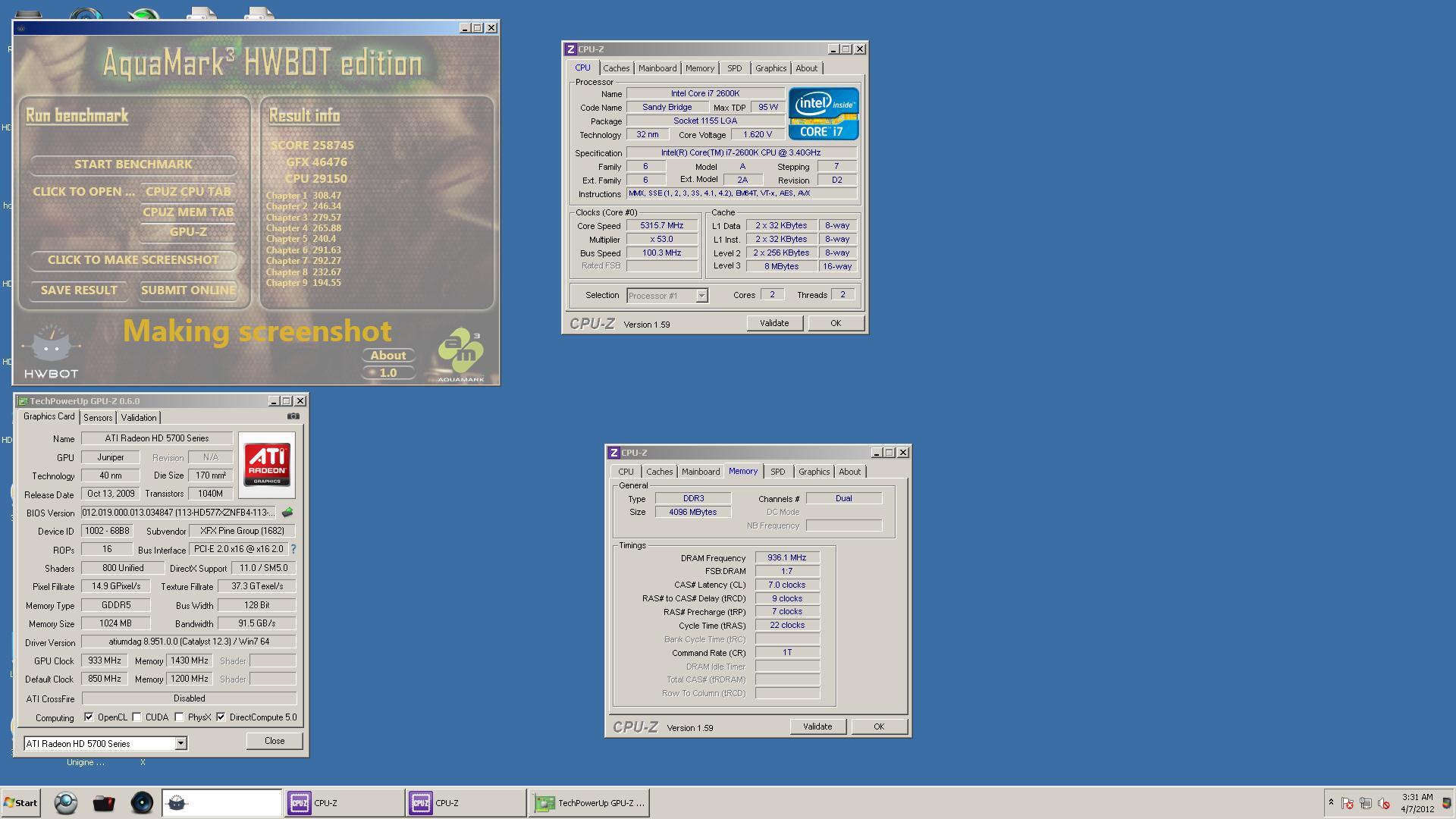
Task: Click the GPU-Z screenshot camera icon
Action: 293,416
